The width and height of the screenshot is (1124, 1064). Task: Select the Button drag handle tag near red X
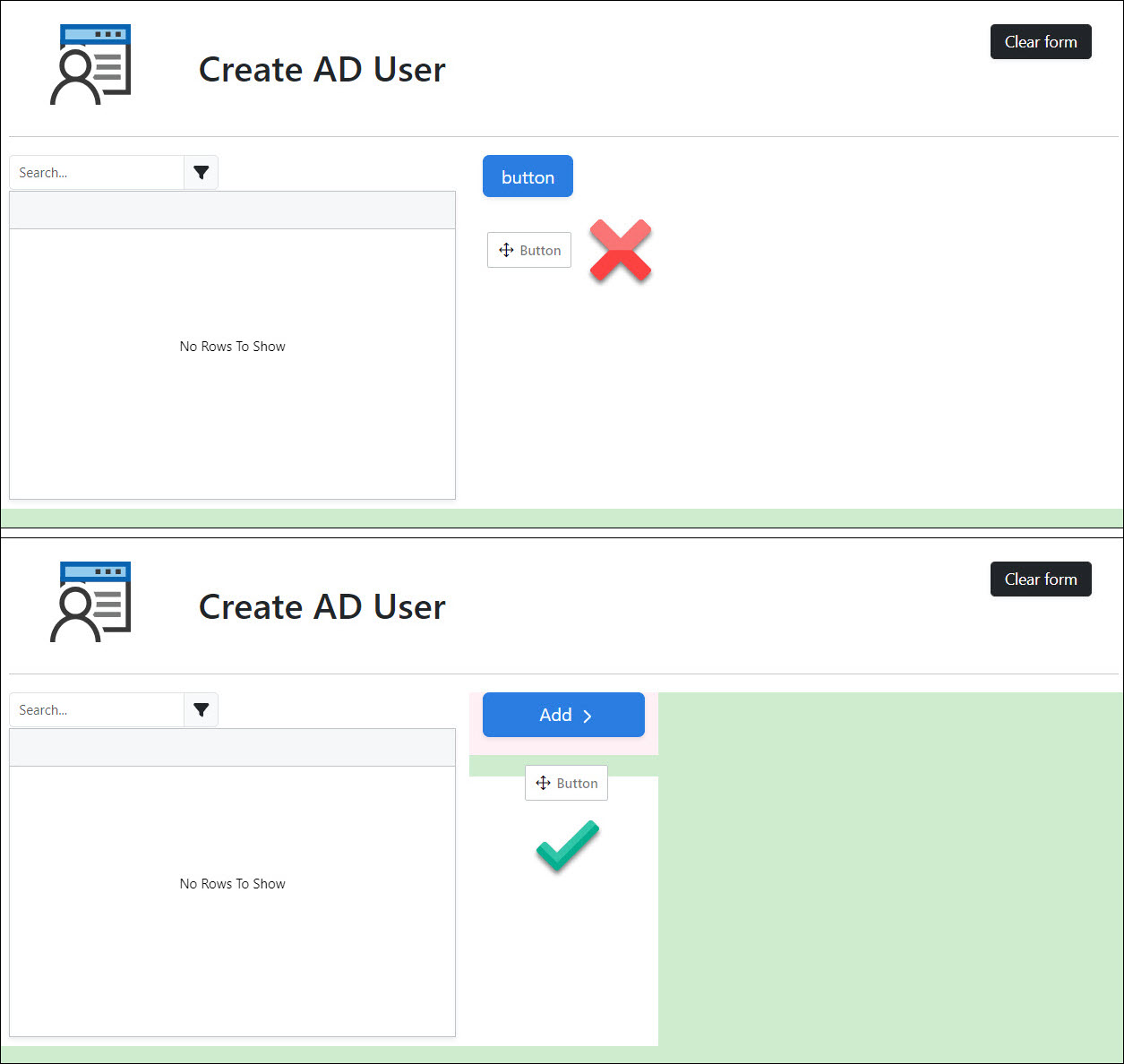point(529,251)
